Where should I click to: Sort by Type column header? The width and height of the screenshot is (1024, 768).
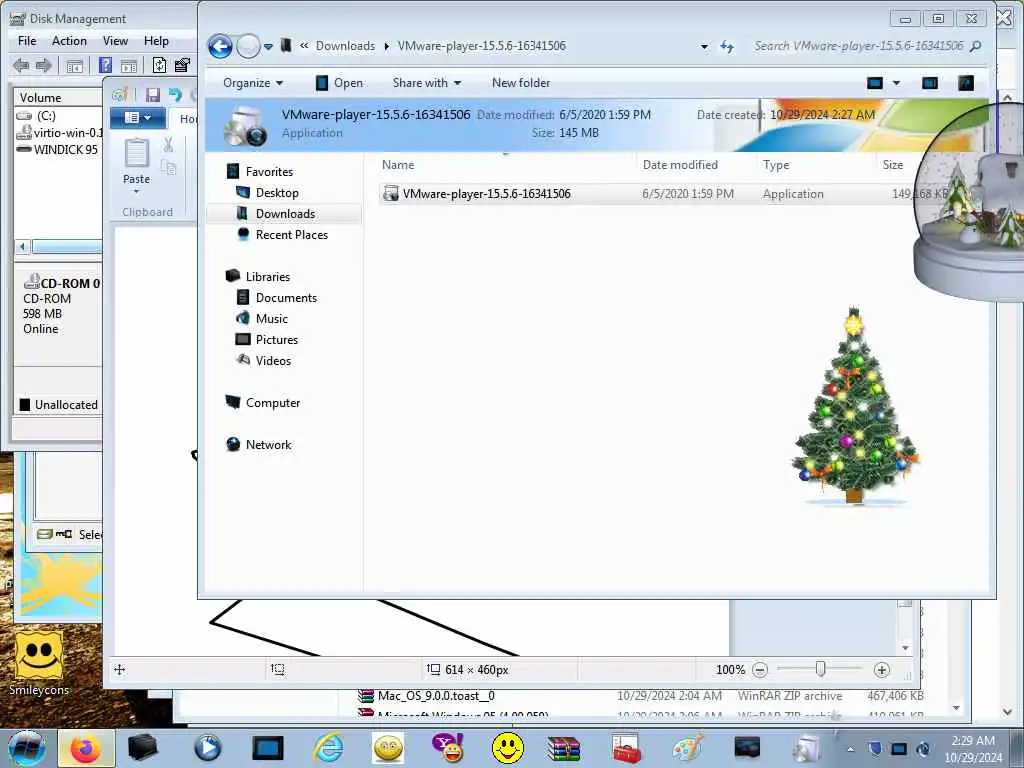click(x=776, y=165)
